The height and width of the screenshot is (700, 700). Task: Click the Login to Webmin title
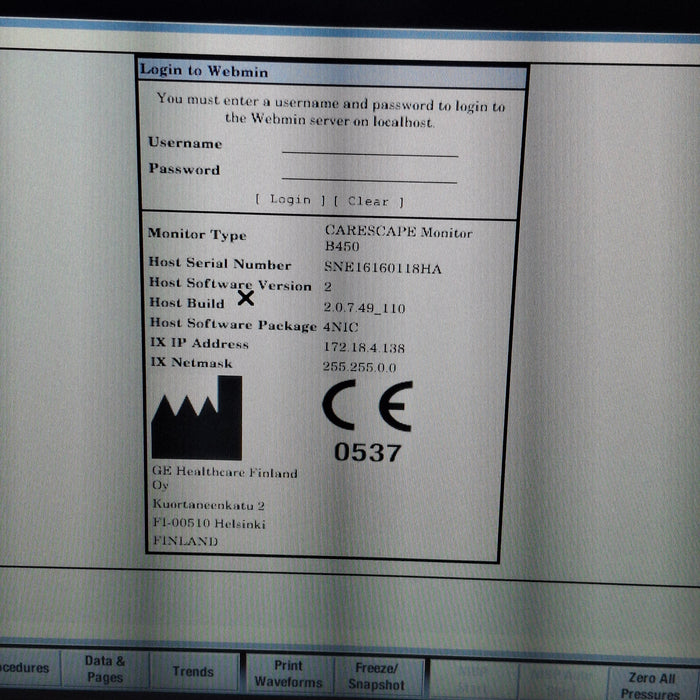(204, 71)
